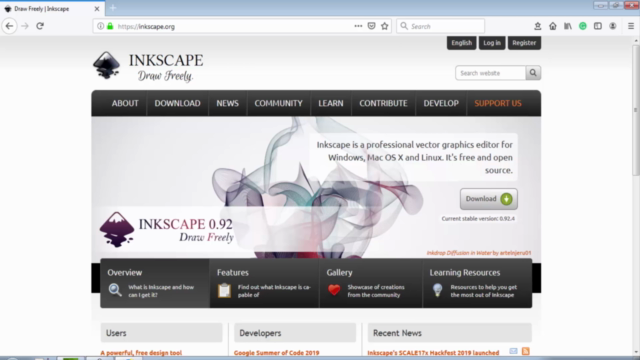Show site information icon in address bar
Image resolution: width=640 pixels, height=360 pixels.
click(x=100, y=26)
